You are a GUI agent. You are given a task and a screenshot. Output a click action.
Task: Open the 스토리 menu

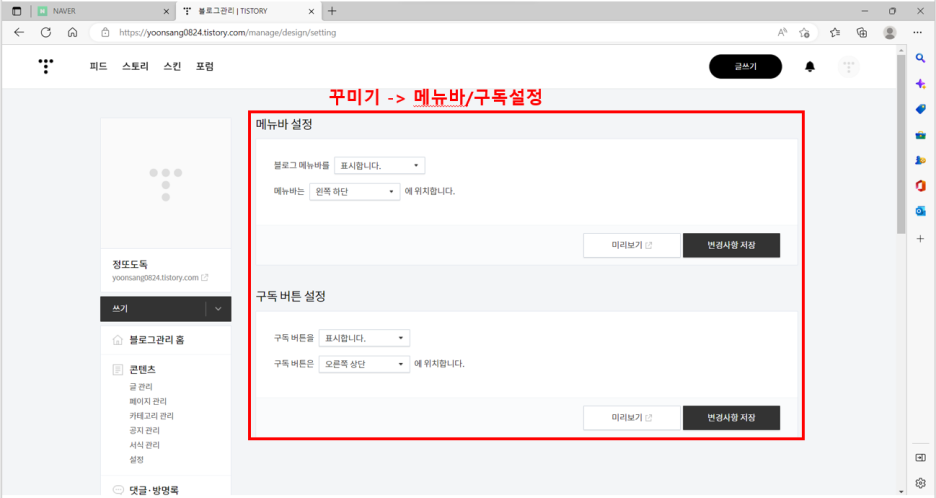136,66
